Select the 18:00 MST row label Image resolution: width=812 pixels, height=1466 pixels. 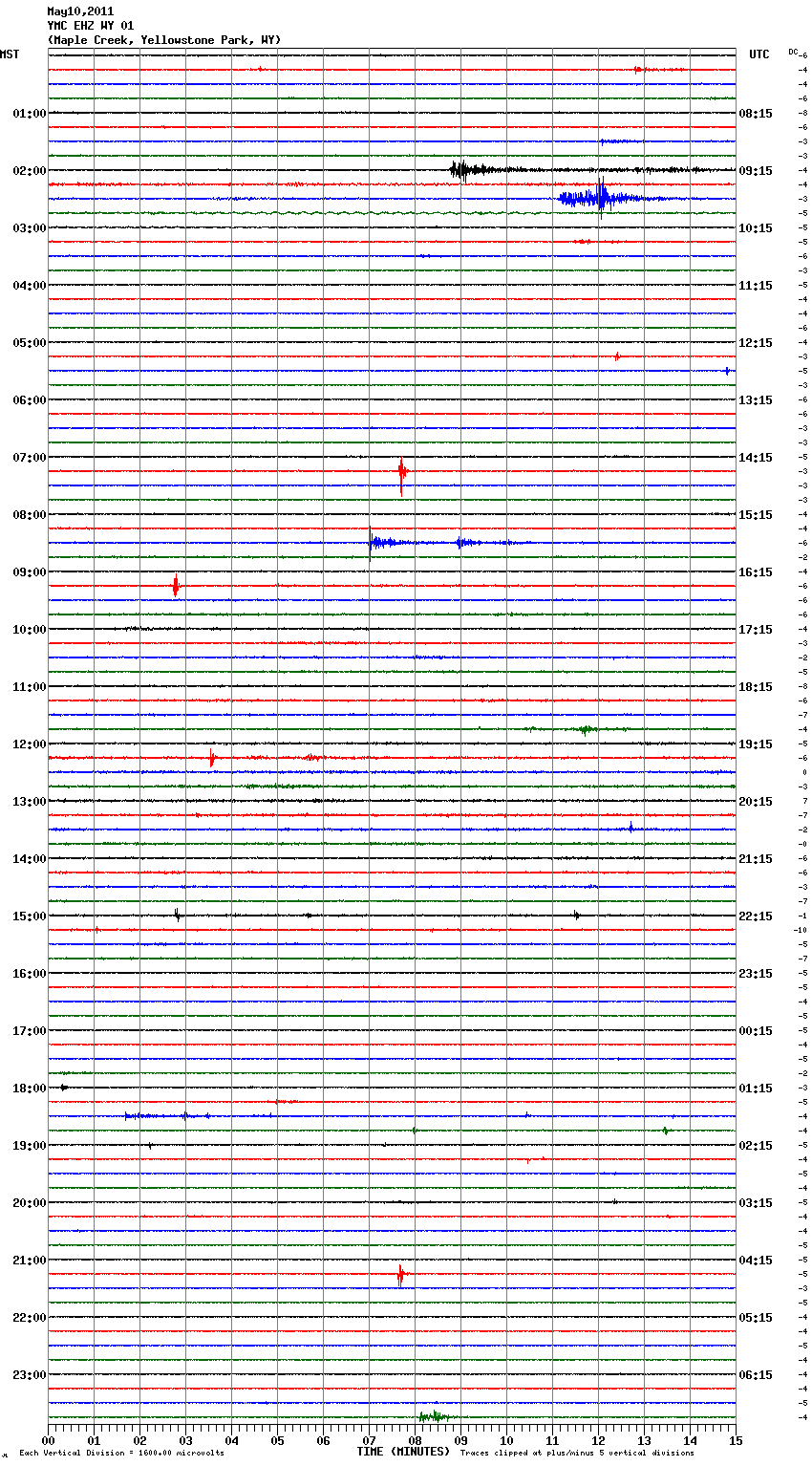[x=30, y=1089]
